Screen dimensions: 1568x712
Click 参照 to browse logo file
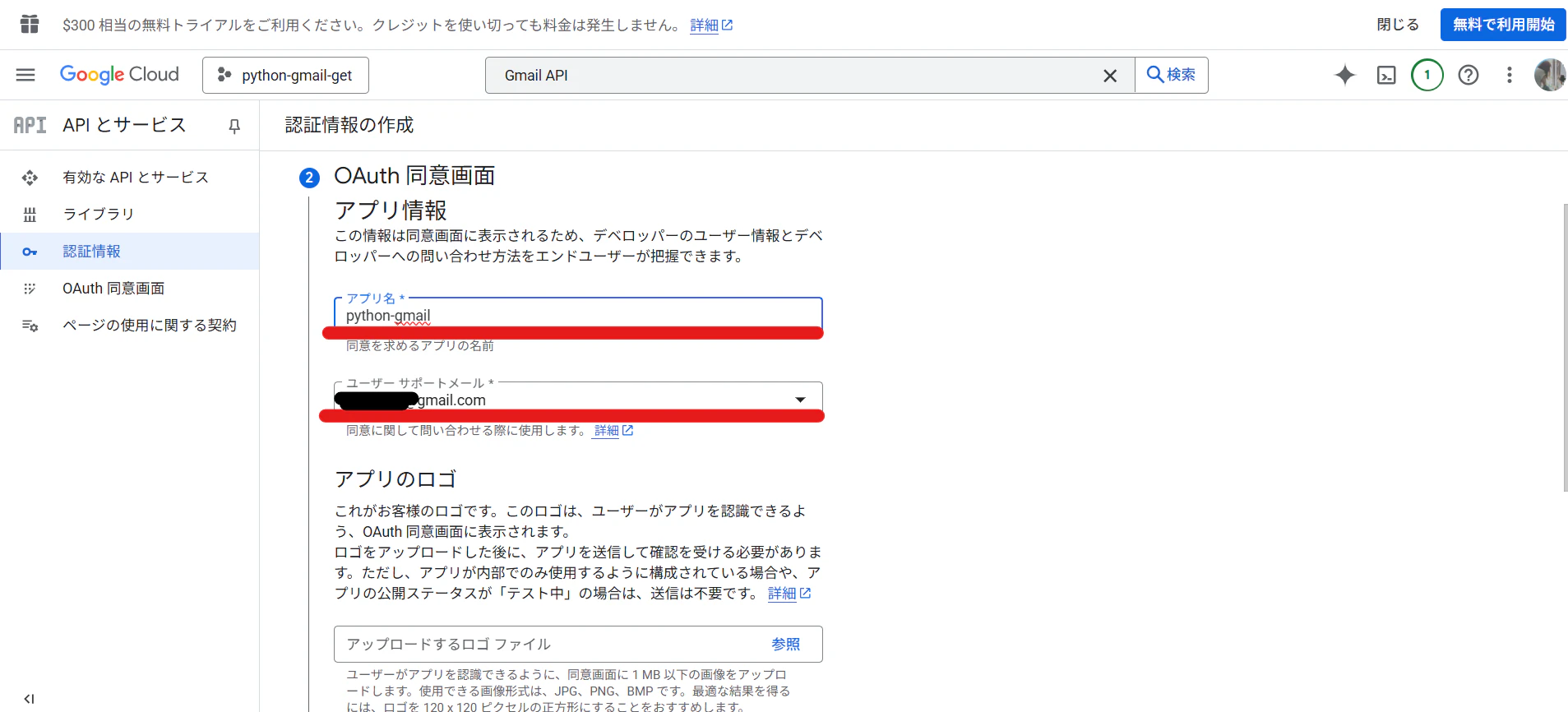point(785,645)
